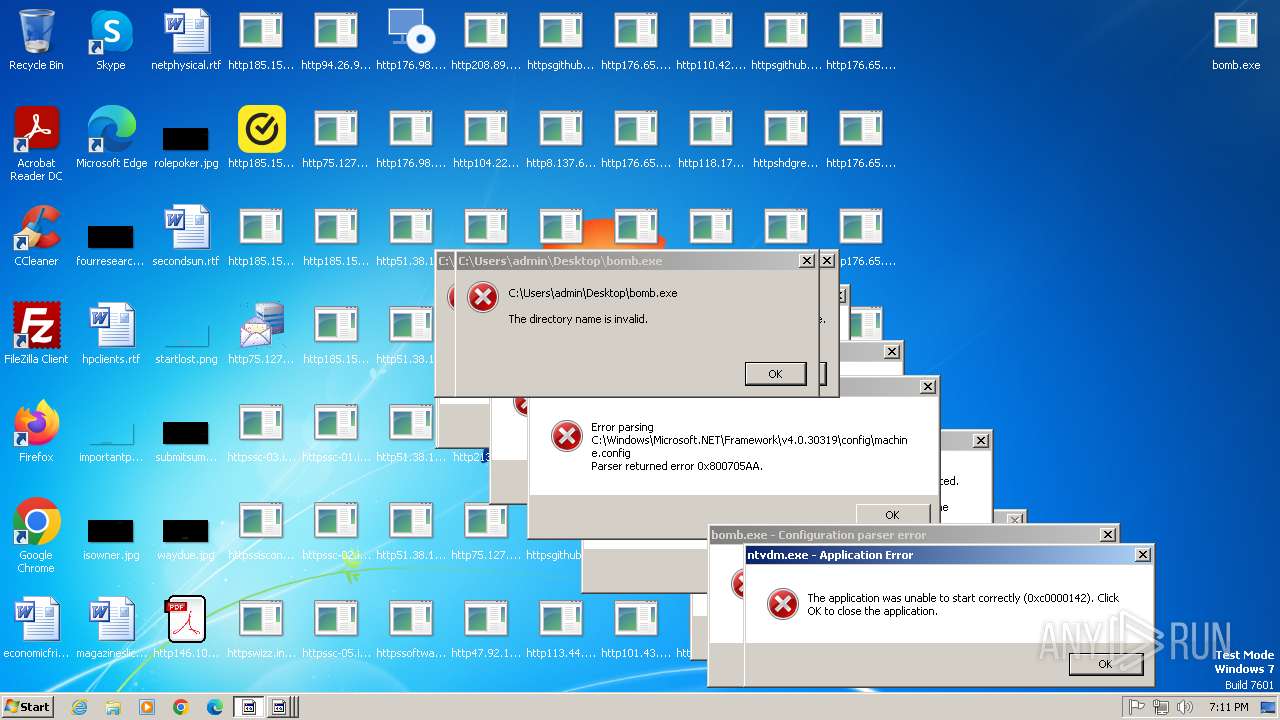
Task: Select the httpssc-01.l... file icon
Action: tap(336, 432)
